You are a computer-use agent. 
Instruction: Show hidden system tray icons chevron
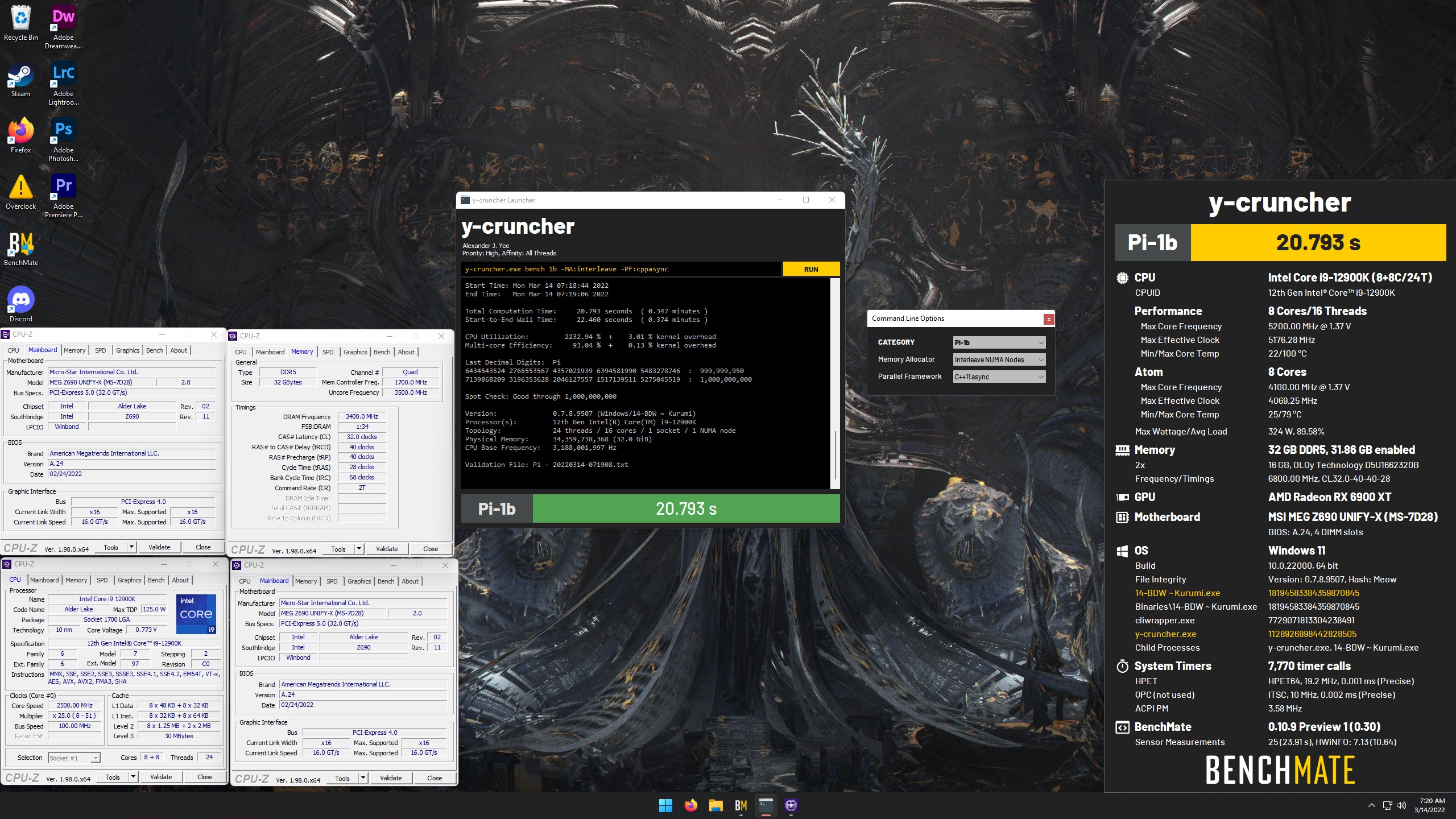tap(1371, 805)
